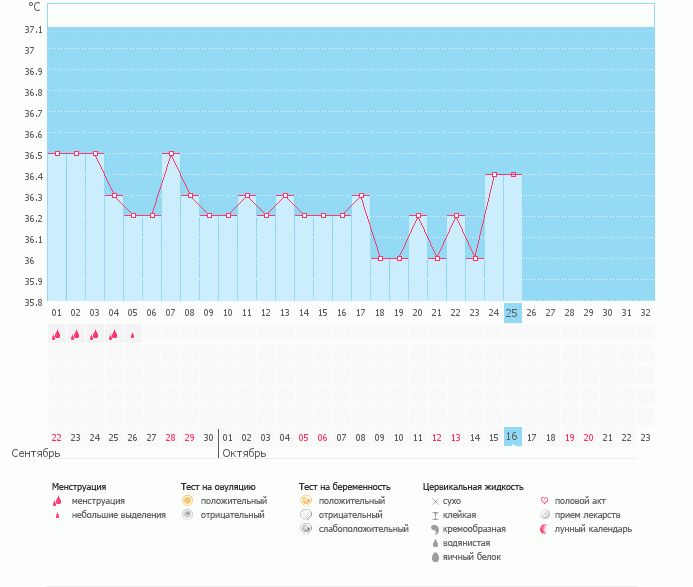Click the negative ovulation test legend icon

point(187,514)
